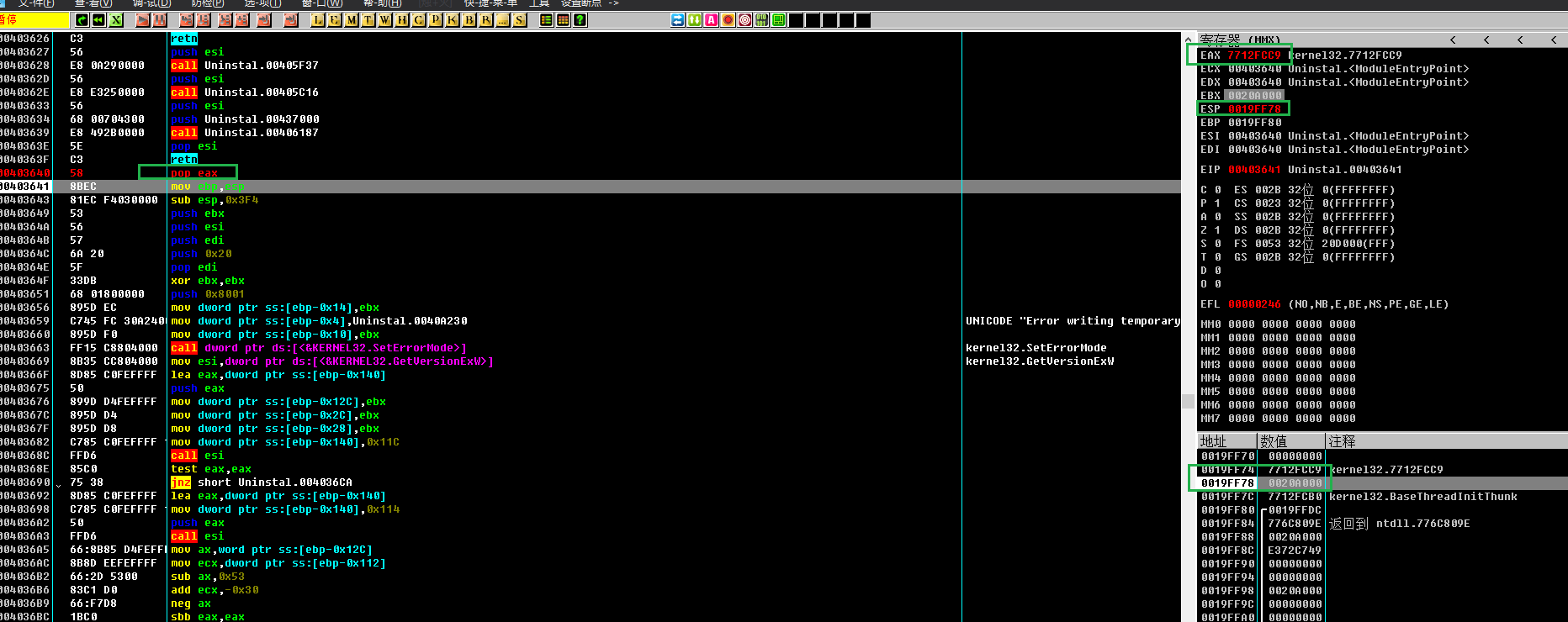Select the 'pop eax' instruction line
Viewport: 1568px width, 622px height.
(194, 173)
